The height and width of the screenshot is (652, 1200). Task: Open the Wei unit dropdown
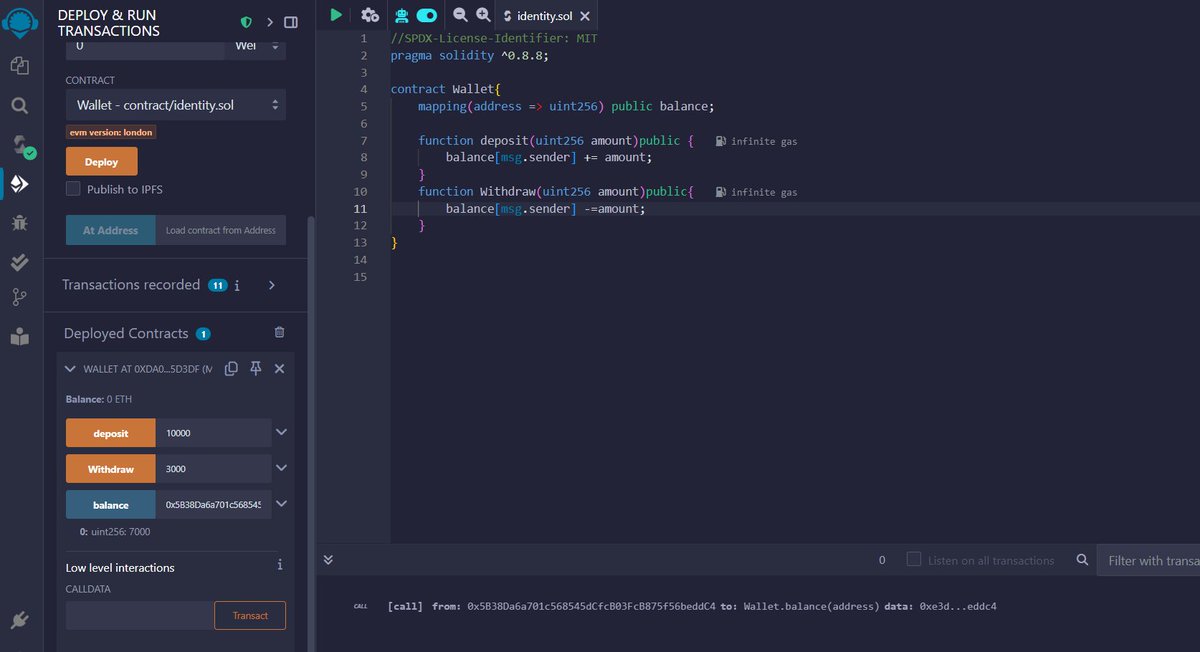click(x=258, y=46)
